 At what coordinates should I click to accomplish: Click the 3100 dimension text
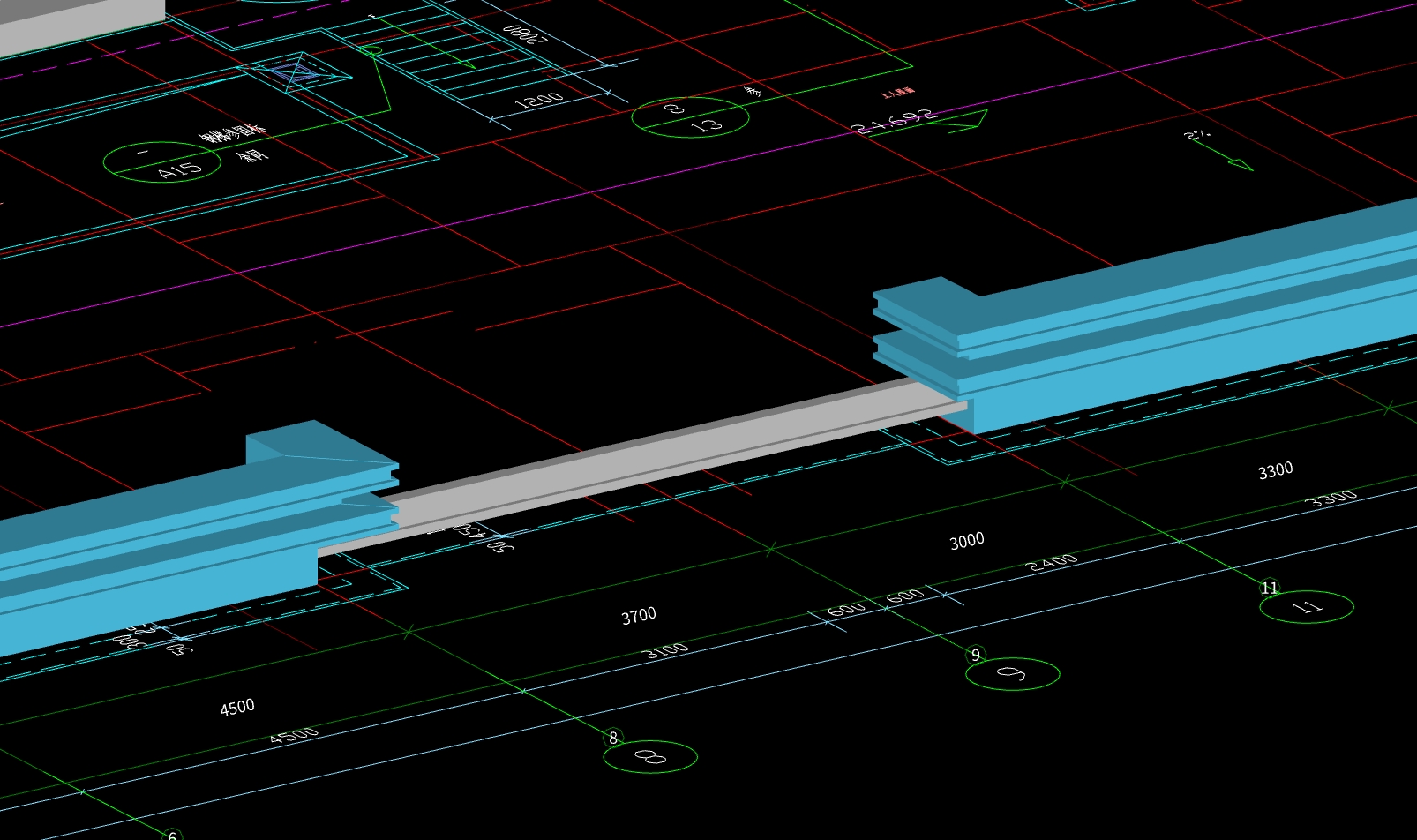pos(665,651)
